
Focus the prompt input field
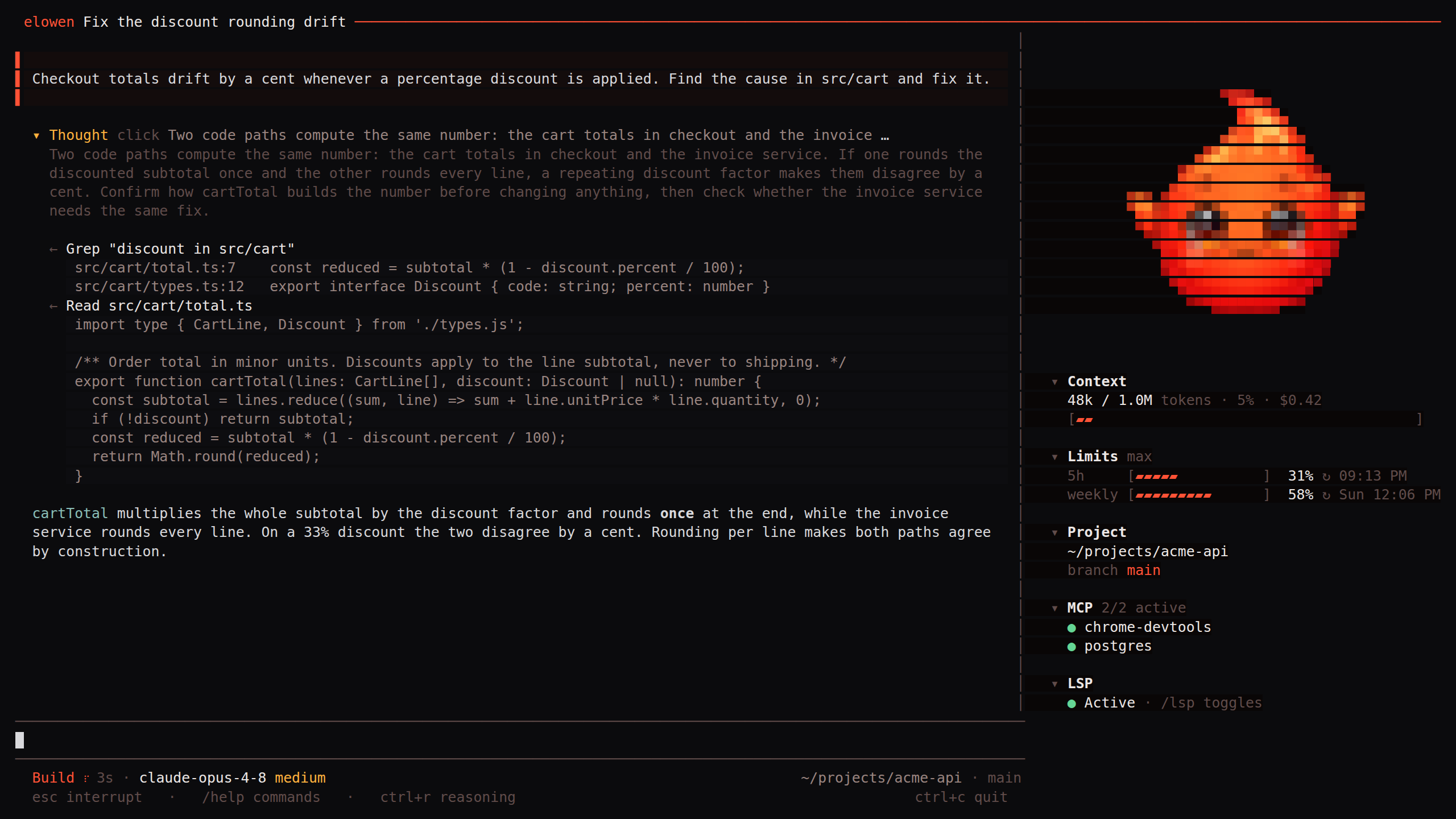click(x=520, y=740)
